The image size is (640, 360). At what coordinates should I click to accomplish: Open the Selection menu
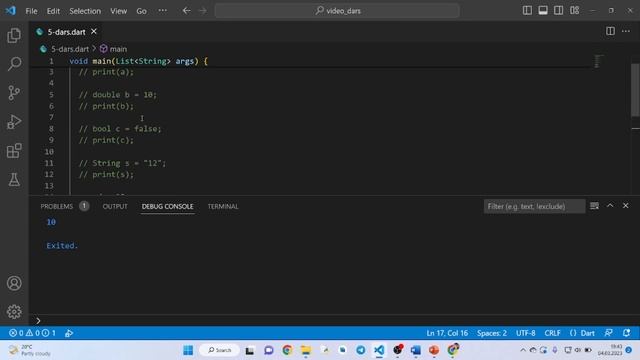point(85,11)
